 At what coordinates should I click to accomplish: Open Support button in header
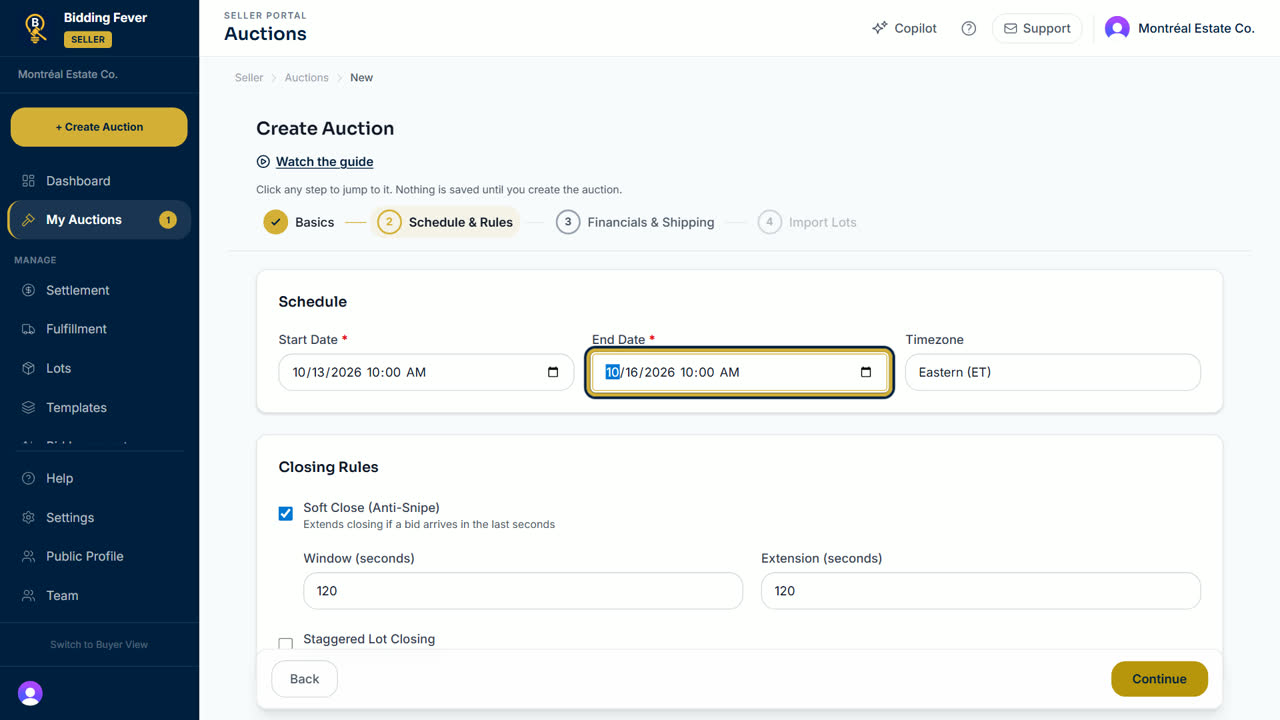pos(1037,28)
